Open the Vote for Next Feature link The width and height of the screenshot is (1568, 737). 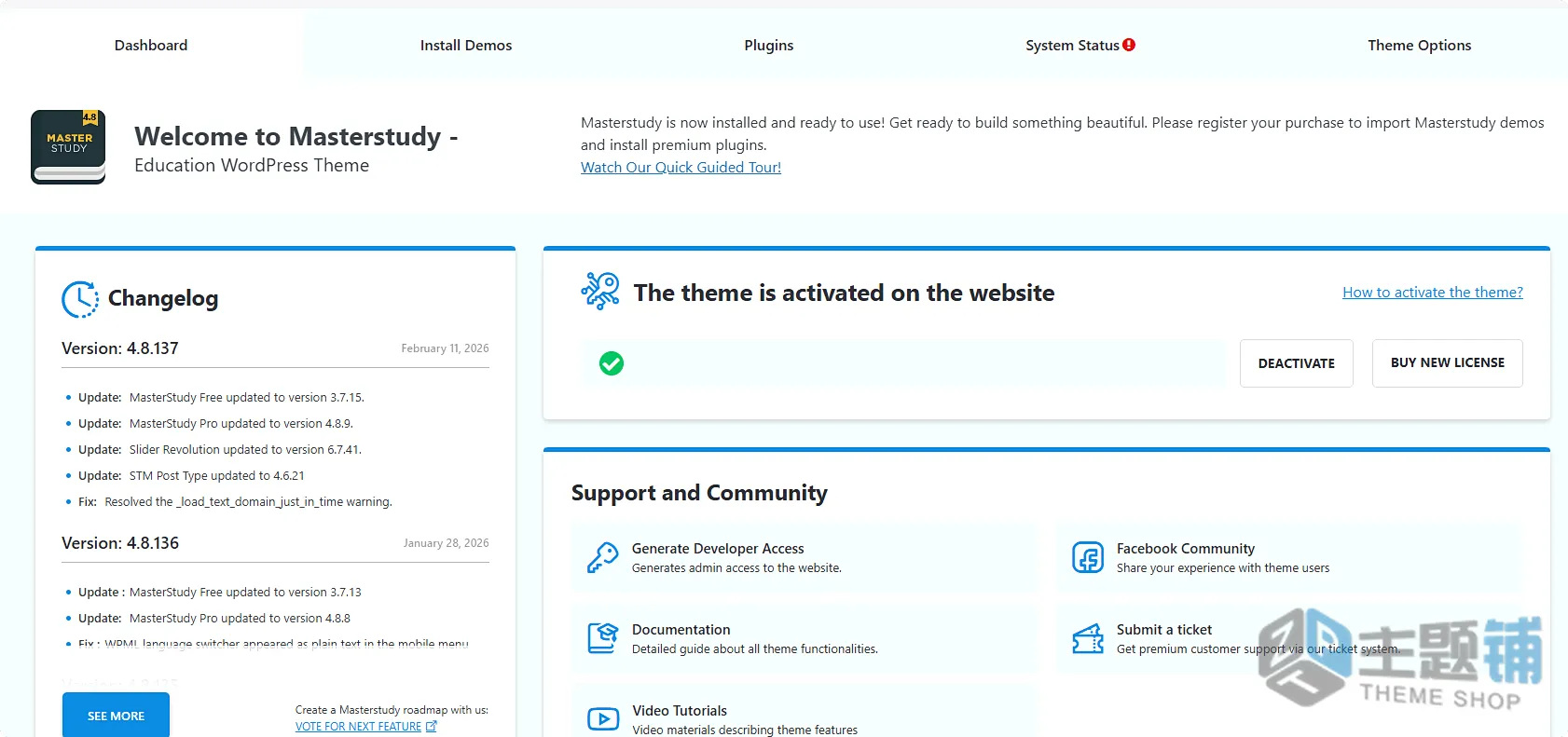[x=358, y=727]
